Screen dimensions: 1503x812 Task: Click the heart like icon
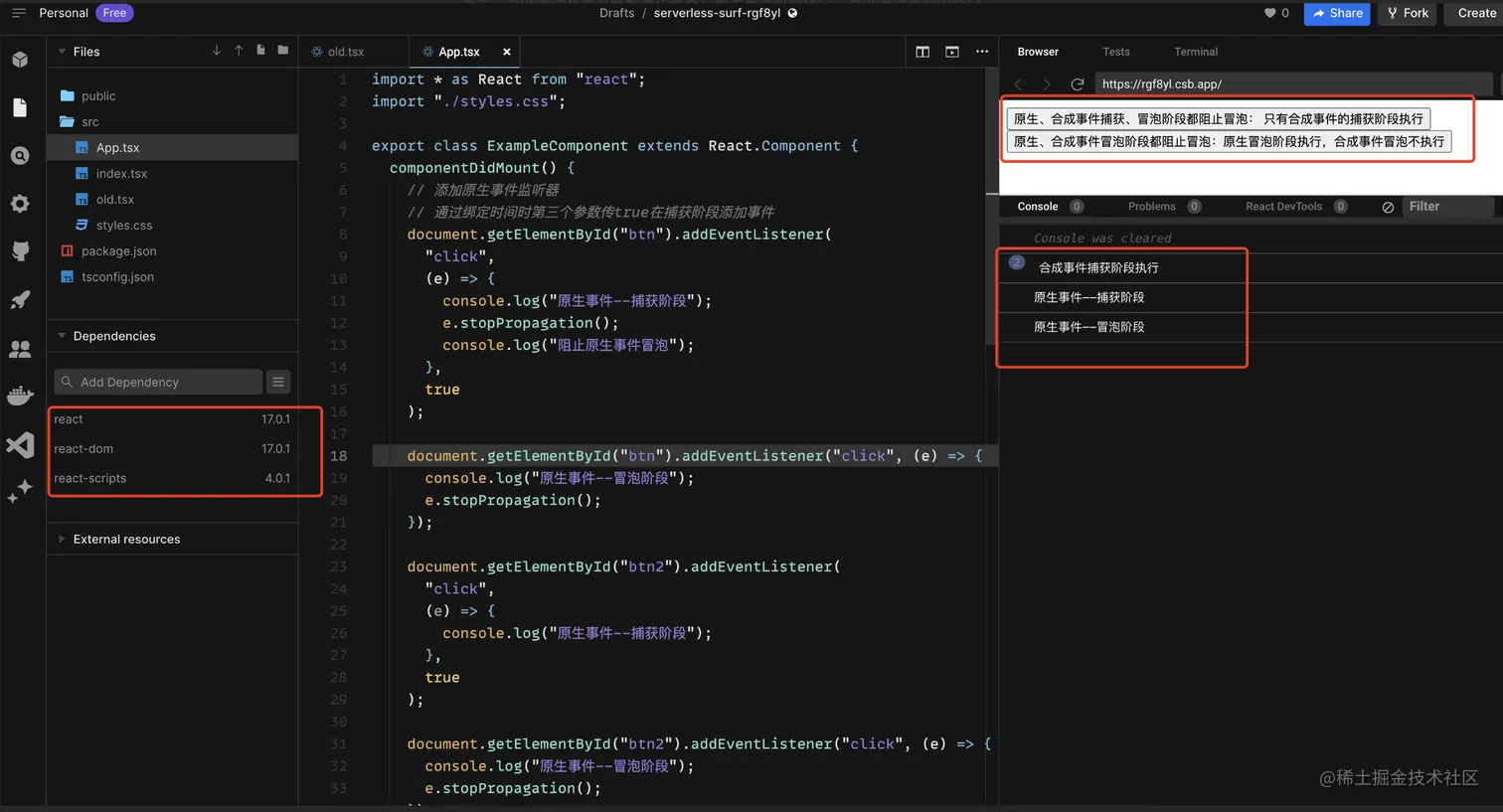click(x=1269, y=13)
